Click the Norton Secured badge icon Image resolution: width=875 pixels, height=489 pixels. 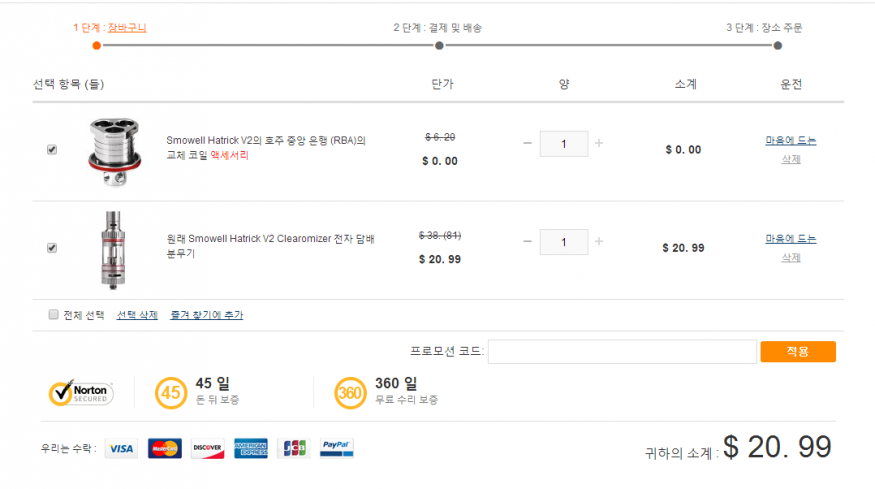[81, 392]
